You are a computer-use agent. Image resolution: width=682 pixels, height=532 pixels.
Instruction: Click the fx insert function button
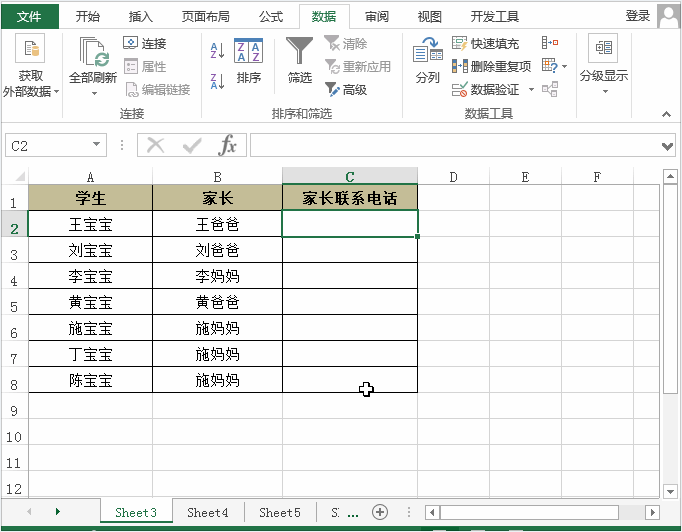pyautogui.click(x=227, y=145)
